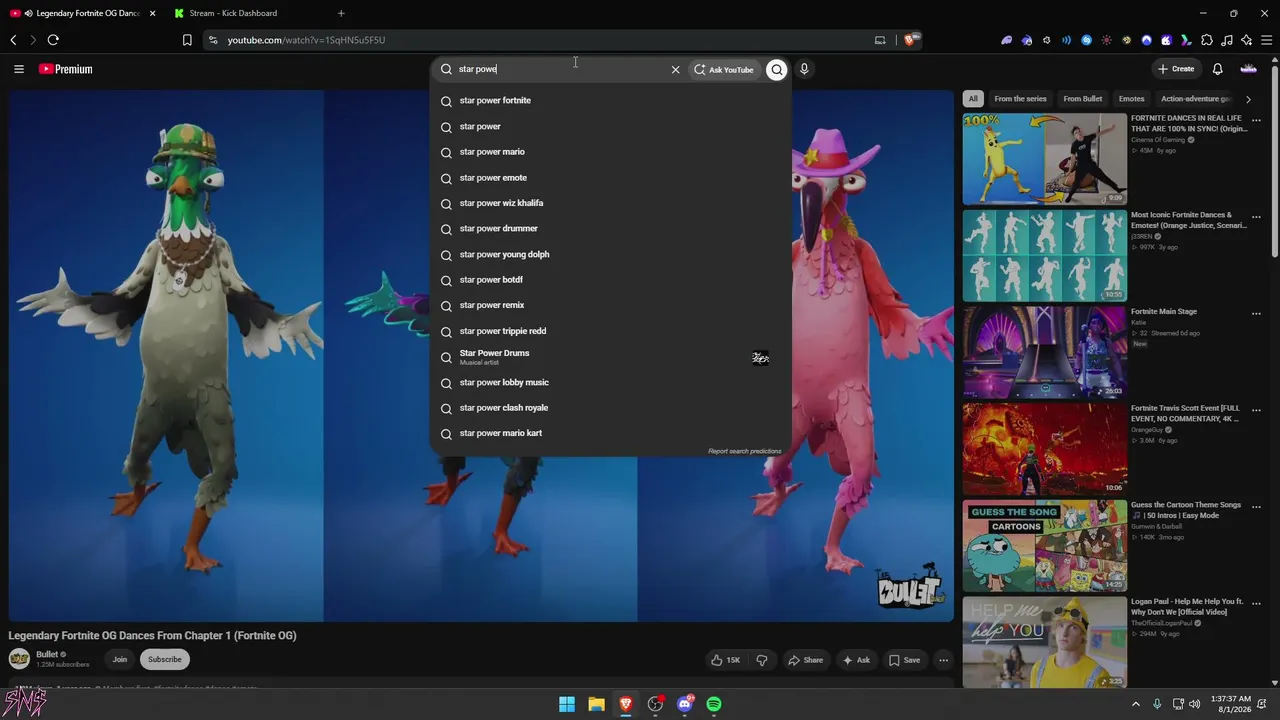The width and height of the screenshot is (1280, 720).
Task: Select 'star power lobby music' suggestion
Action: coord(610,383)
